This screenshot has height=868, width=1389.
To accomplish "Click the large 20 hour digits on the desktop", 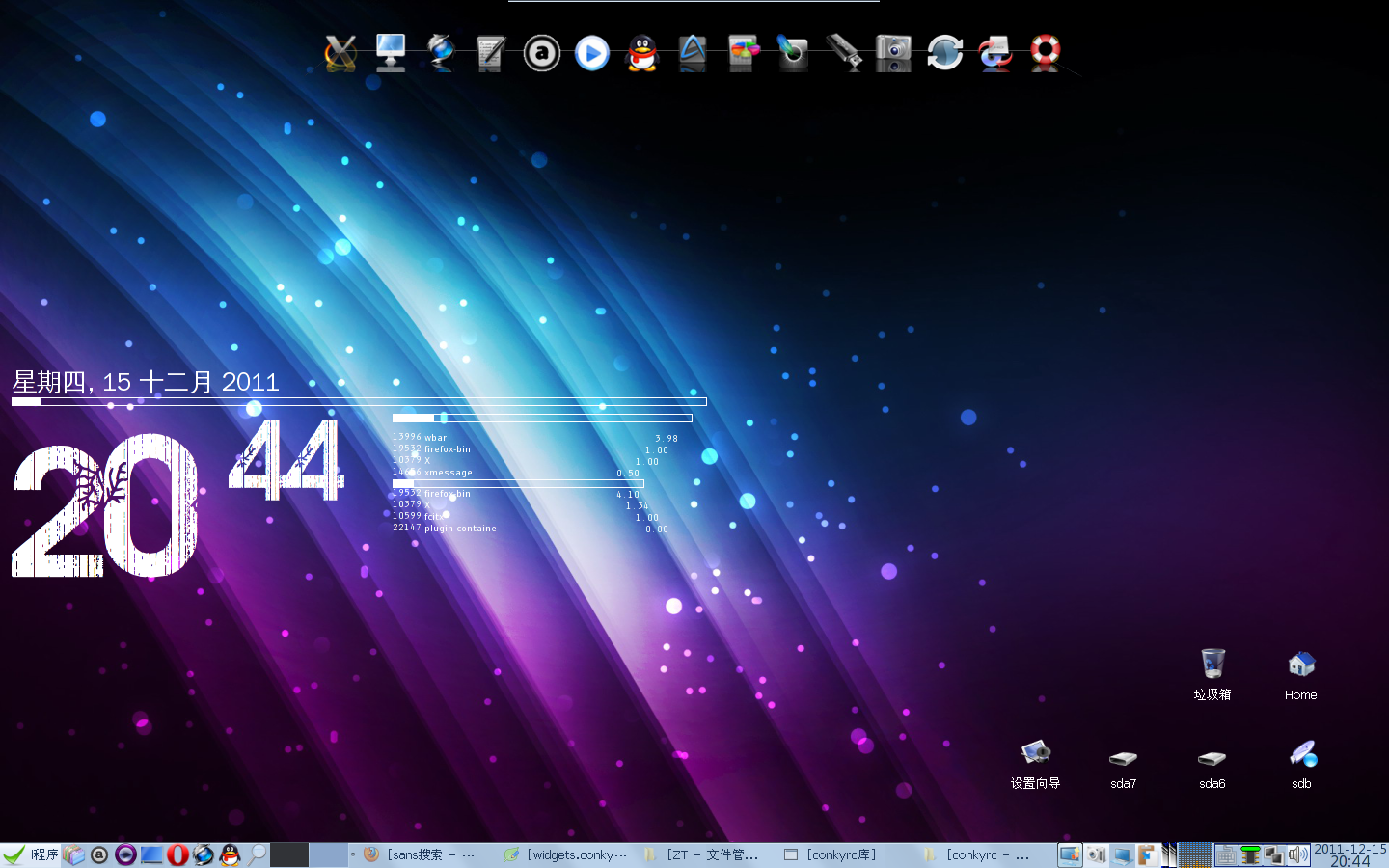I will point(104,505).
